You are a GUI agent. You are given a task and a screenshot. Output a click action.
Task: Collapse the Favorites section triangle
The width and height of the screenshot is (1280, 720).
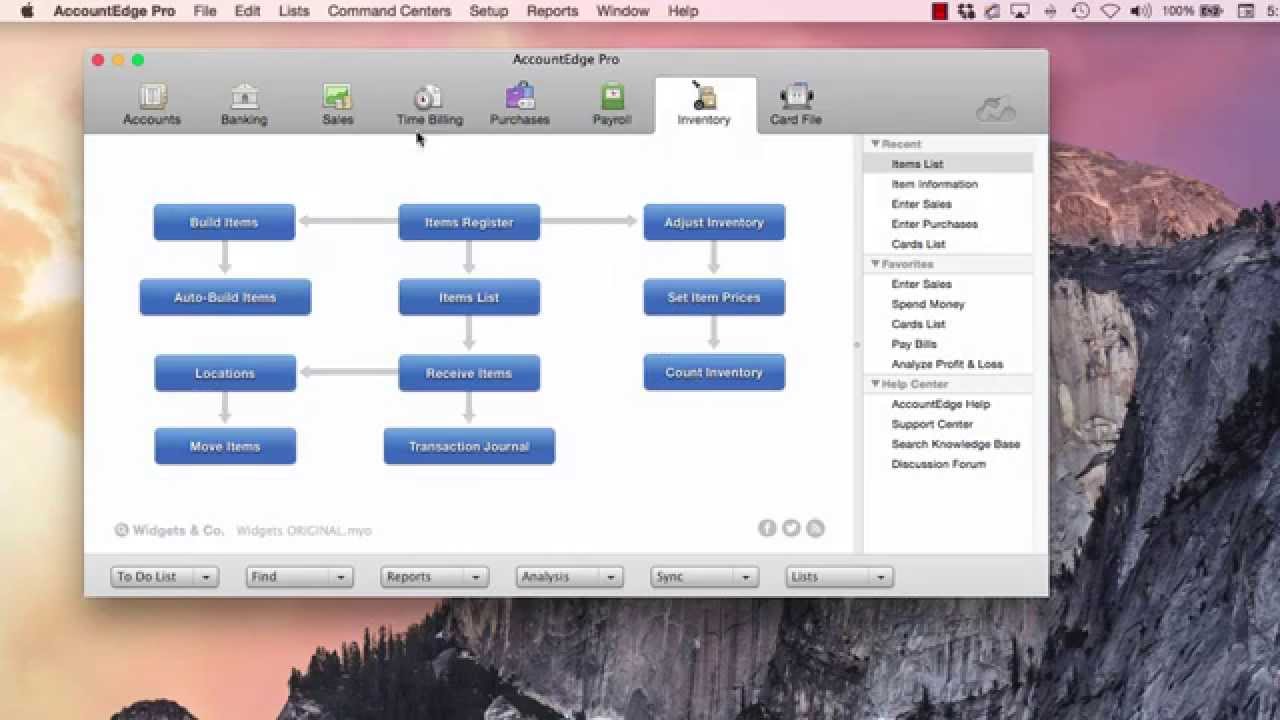(875, 264)
